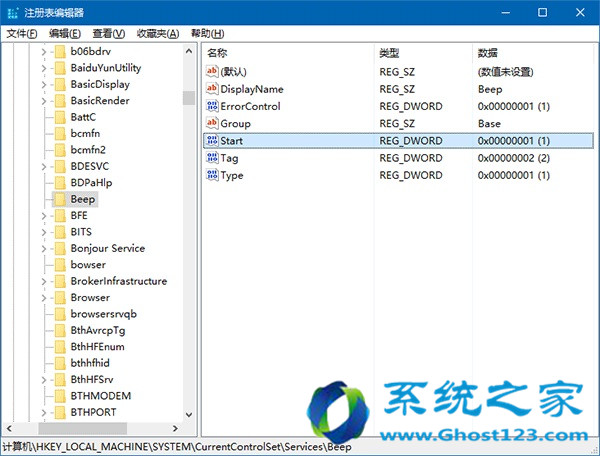
Task: Select the BTHMODEM key in tree
Action: tap(100, 396)
